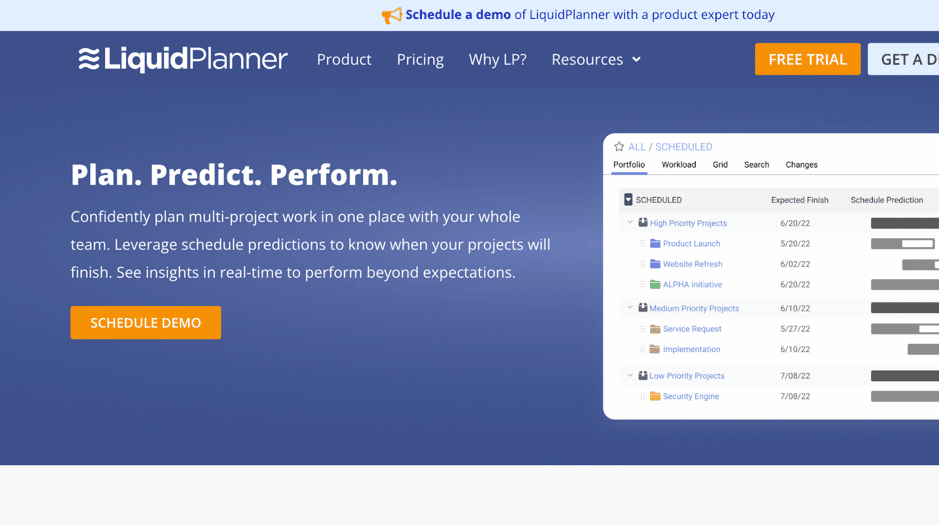Click drag handle next to Product Launch
939x525 pixels.
pos(643,244)
